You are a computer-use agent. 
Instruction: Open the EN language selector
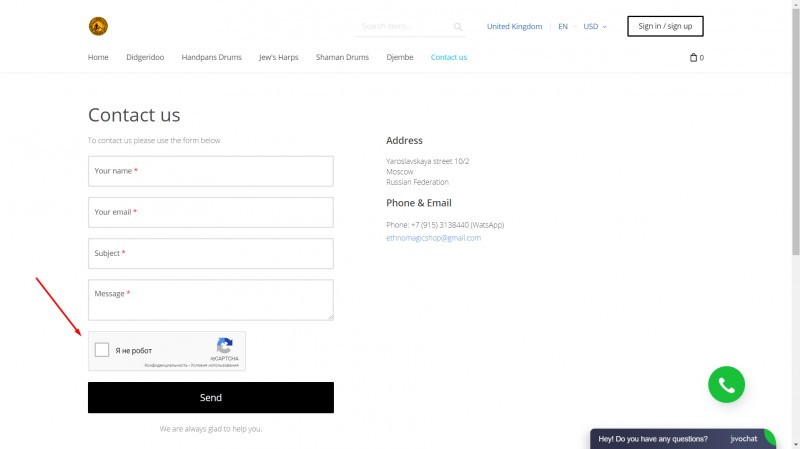click(x=563, y=27)
